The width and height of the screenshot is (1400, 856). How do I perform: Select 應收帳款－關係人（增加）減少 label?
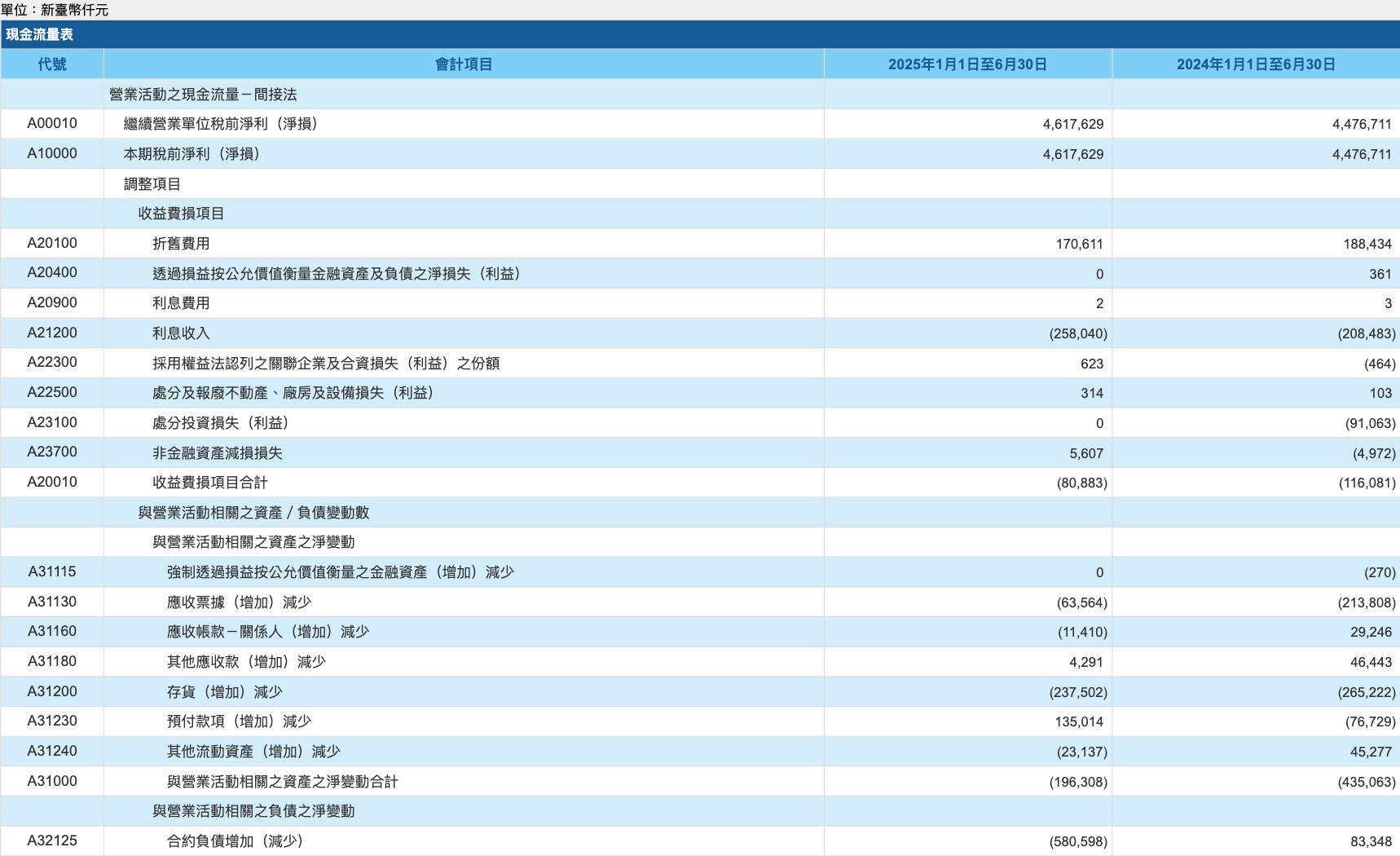(268, 632)
